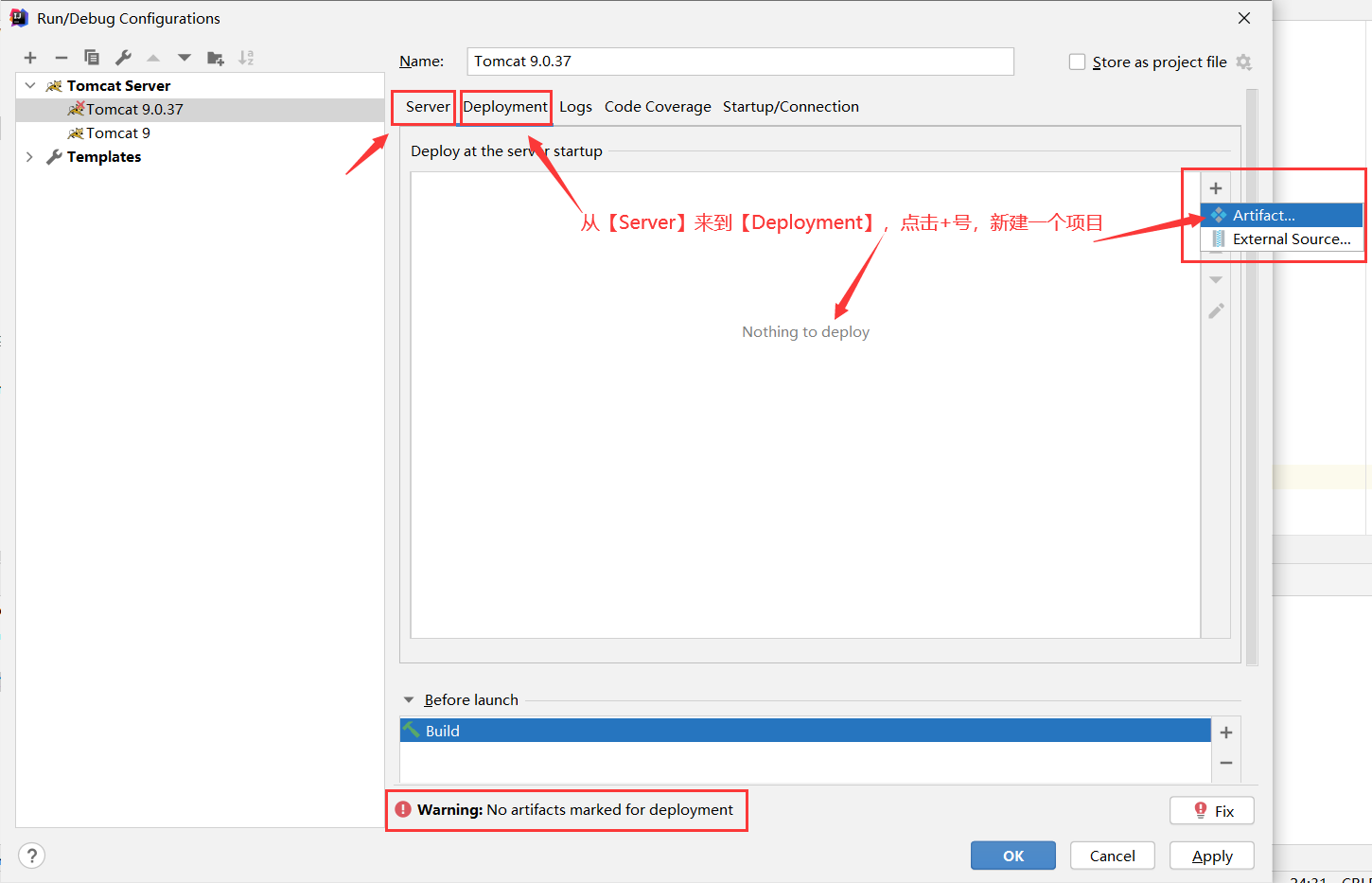The height and width of the screenshot is (883, 1372).
Task: Expand the Templates tree node
Action: (29, 157)
